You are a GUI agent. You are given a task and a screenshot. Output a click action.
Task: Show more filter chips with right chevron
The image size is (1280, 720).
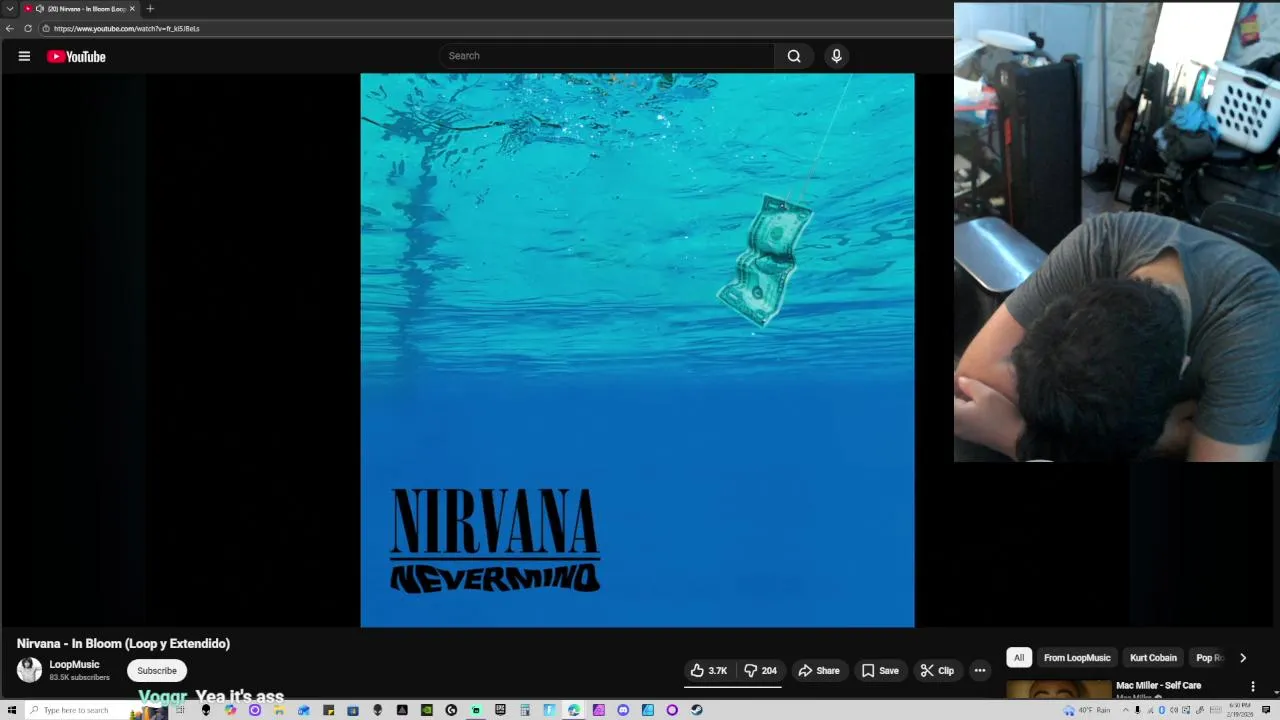(x=1243, y=657)
